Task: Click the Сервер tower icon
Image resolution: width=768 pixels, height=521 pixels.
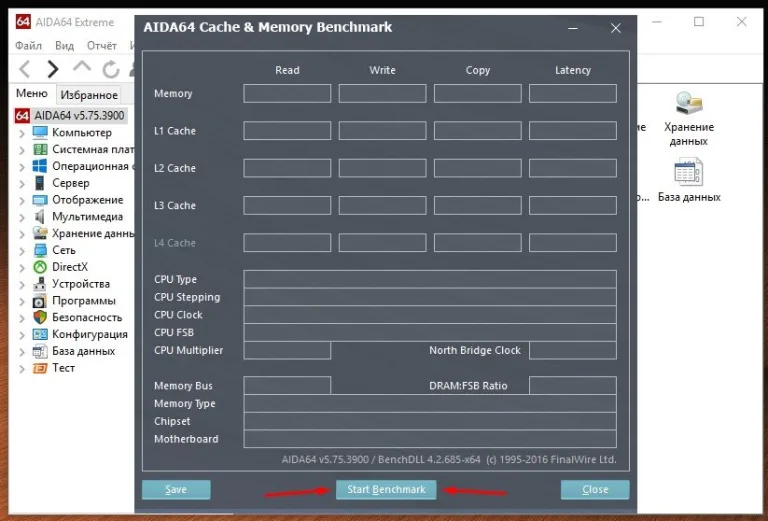Action: pos(40,183)
